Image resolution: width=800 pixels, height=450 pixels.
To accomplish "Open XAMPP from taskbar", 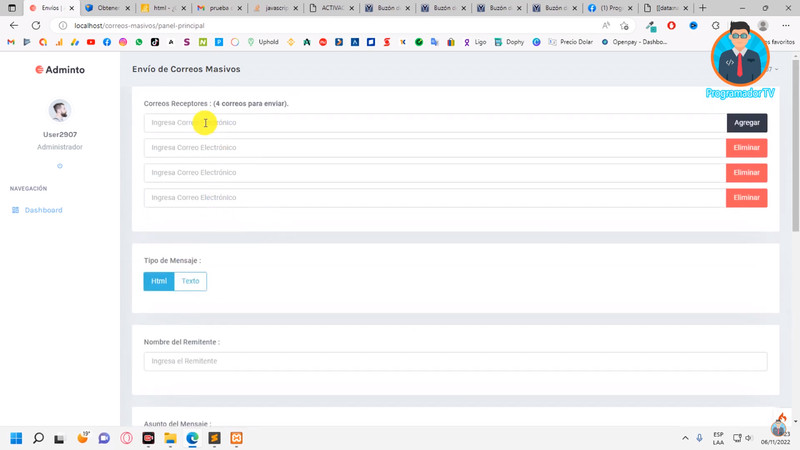I will tap(236, 438).
